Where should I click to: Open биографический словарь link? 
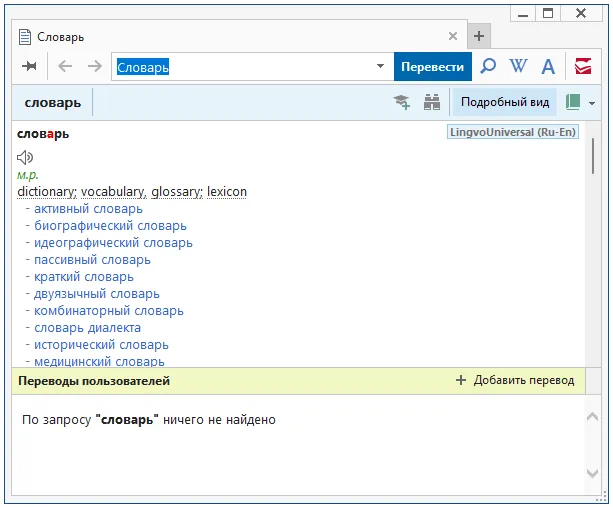110,226
